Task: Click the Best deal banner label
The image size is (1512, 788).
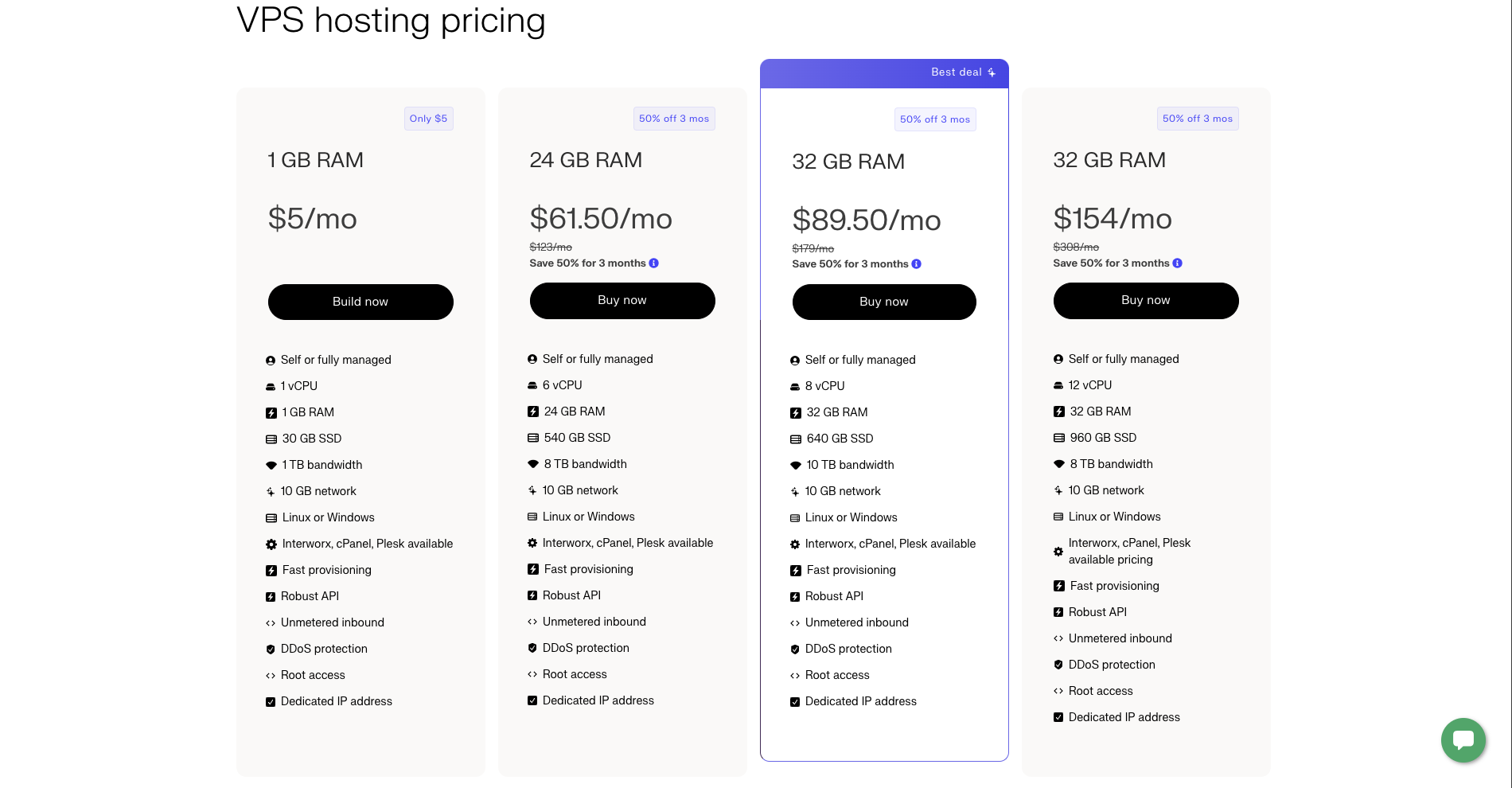Action: pyautogui.click(x=956, y=72)
